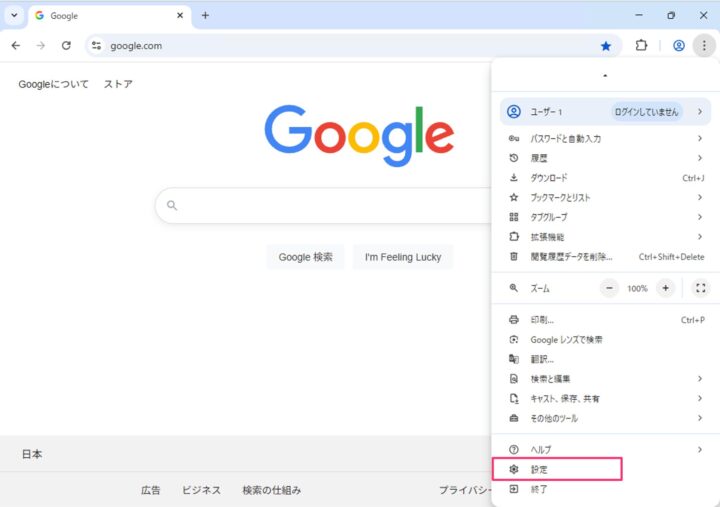This screenshot has width=720, height=507.
Task: Click the Google search input box
Action: [324, 205]
